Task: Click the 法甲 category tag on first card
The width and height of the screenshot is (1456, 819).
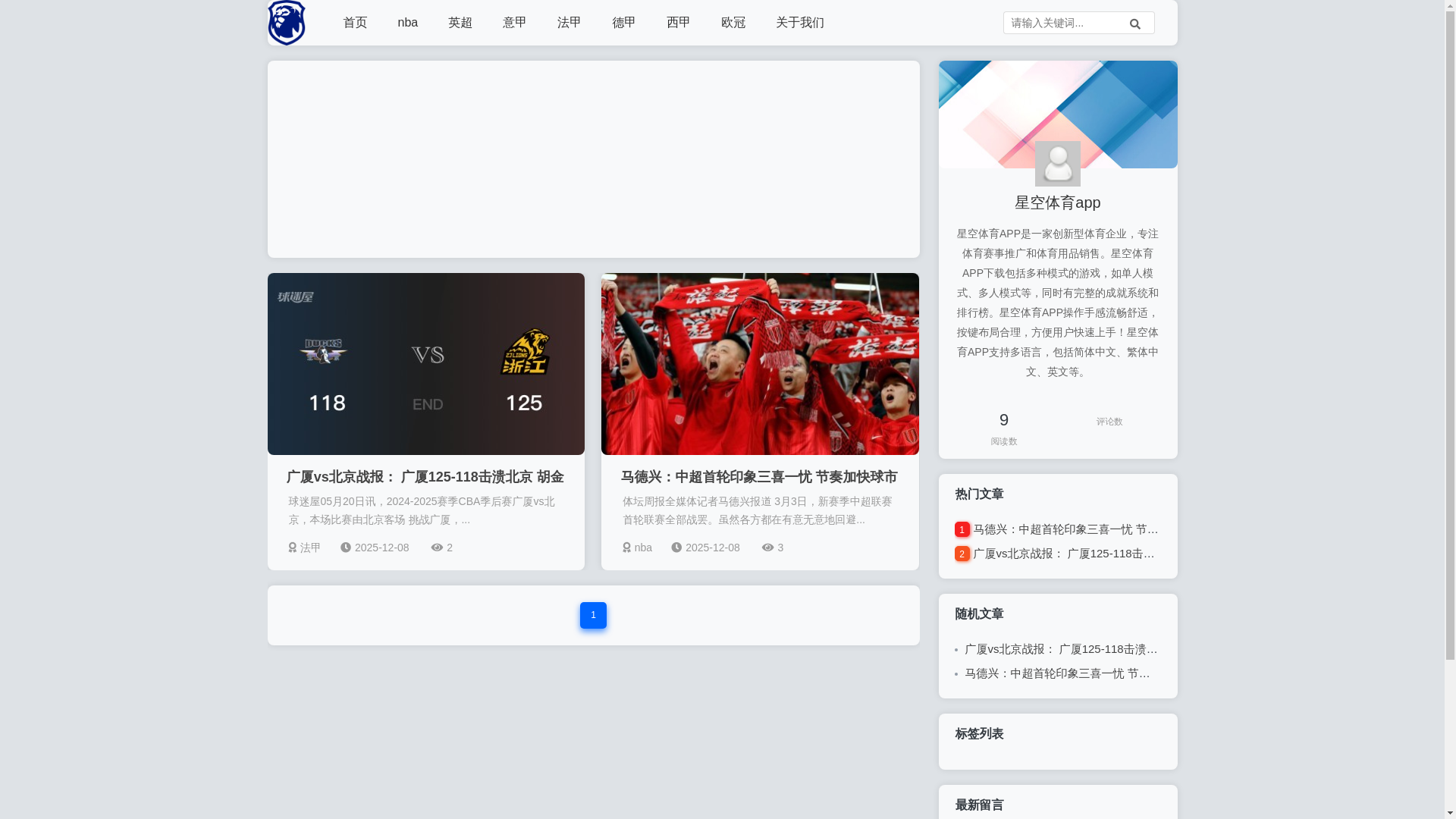Action: click(310, 548)
